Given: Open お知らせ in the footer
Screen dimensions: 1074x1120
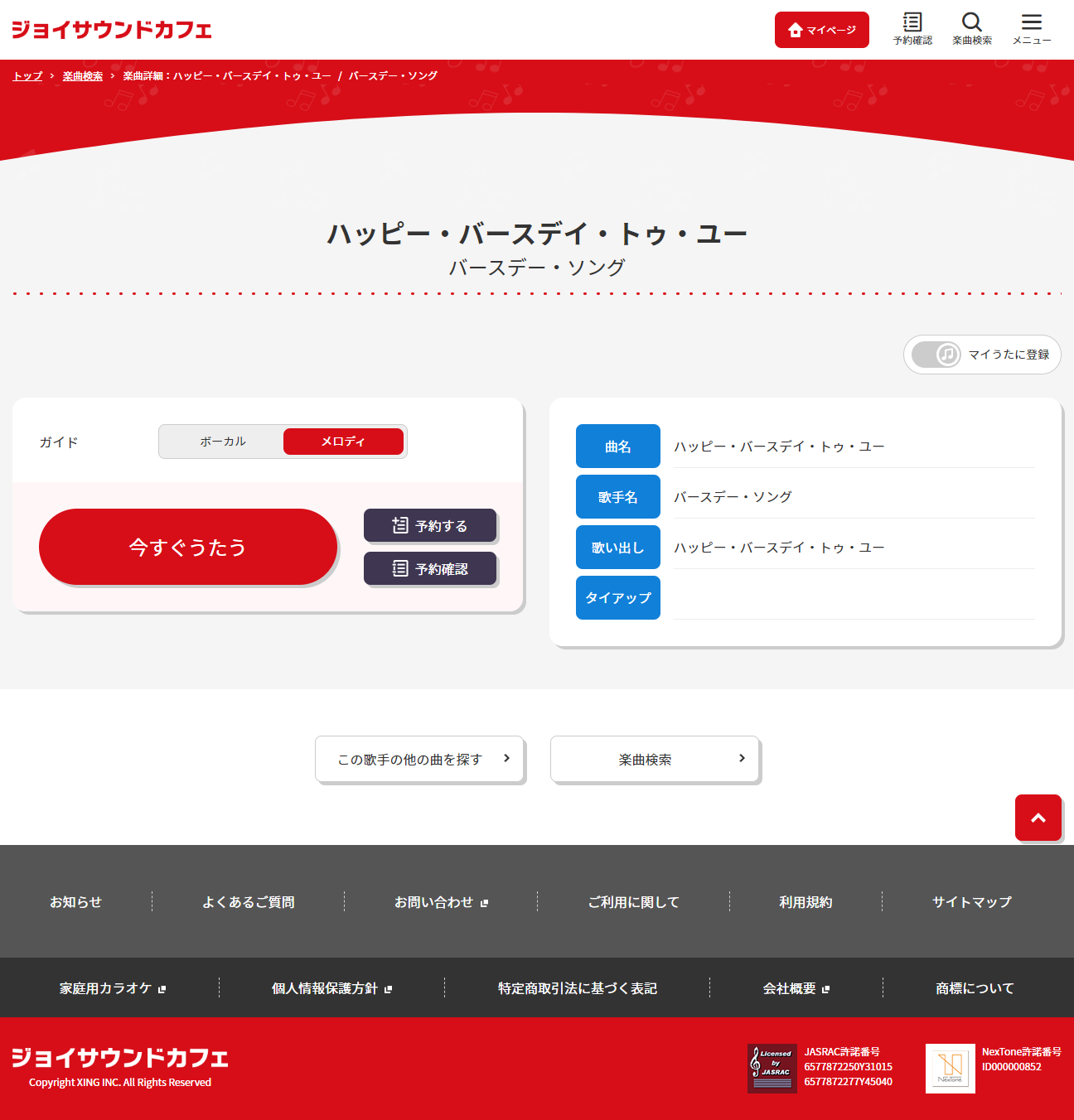Looking at the screenshot, I should (75, 902).
